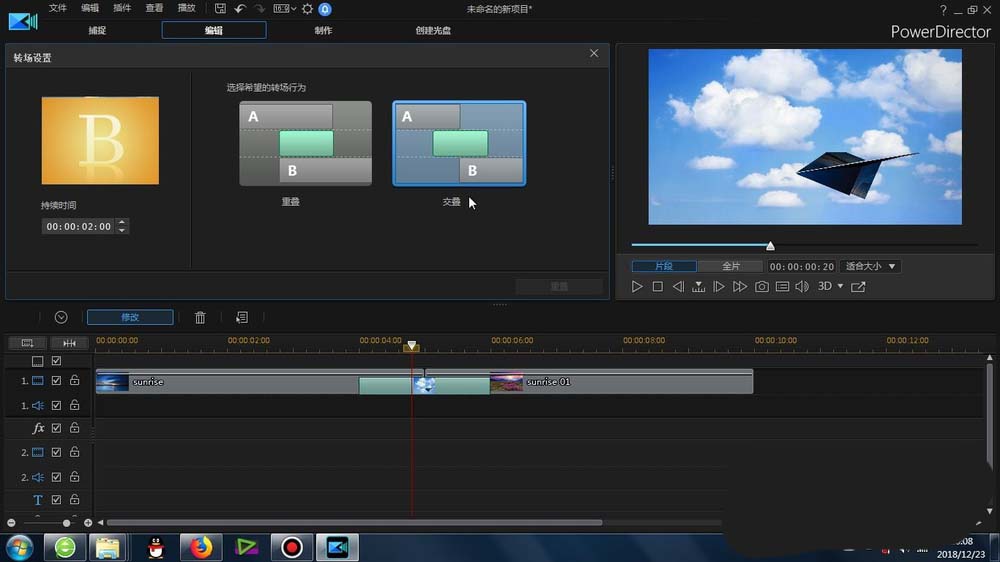The image size is (1000, 562).
Task: Click the trash delete icon above timeline
Action: click(x=200, y=318)
